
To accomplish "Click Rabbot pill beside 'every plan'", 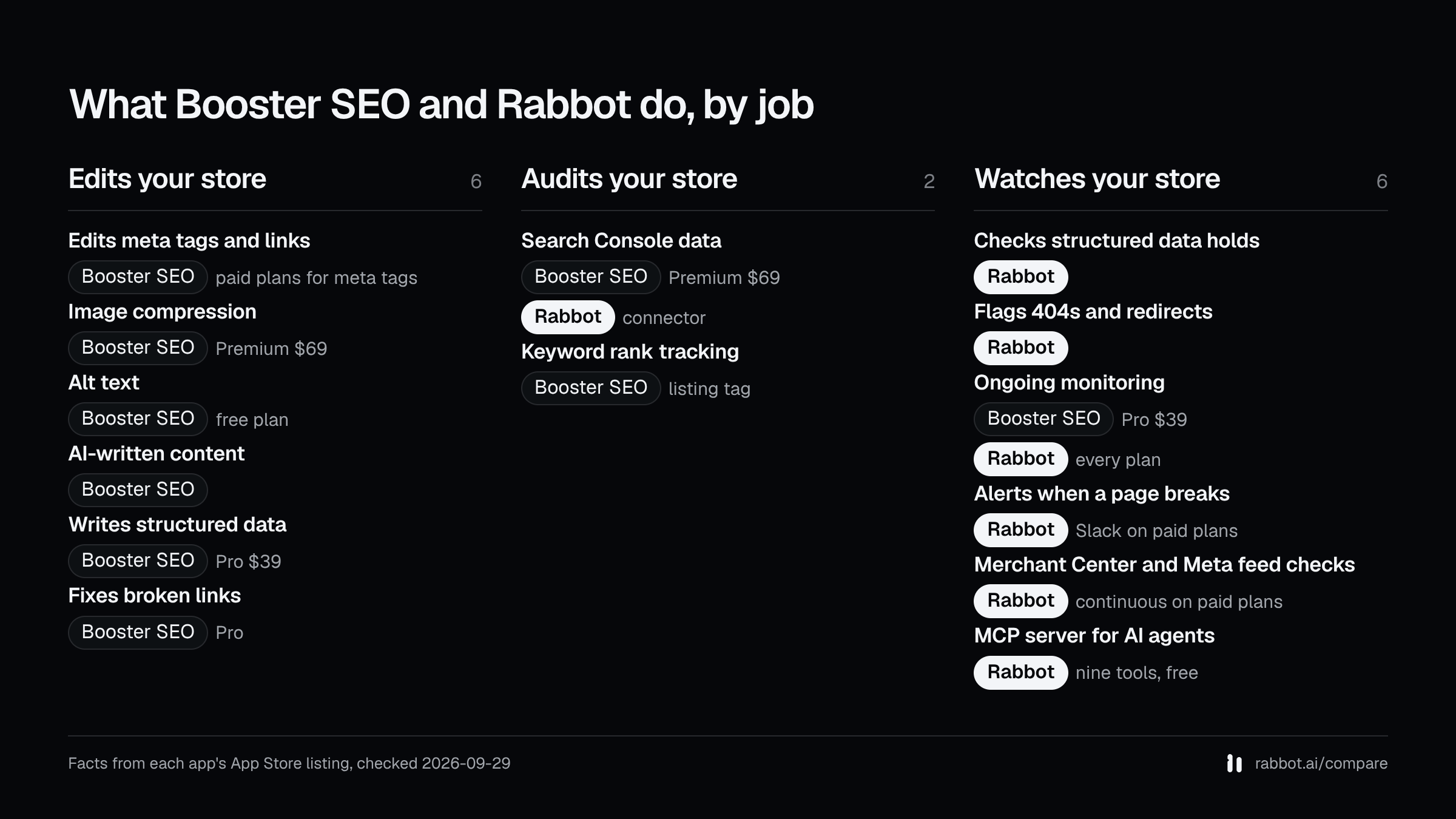I will [x=1020, y=459].
